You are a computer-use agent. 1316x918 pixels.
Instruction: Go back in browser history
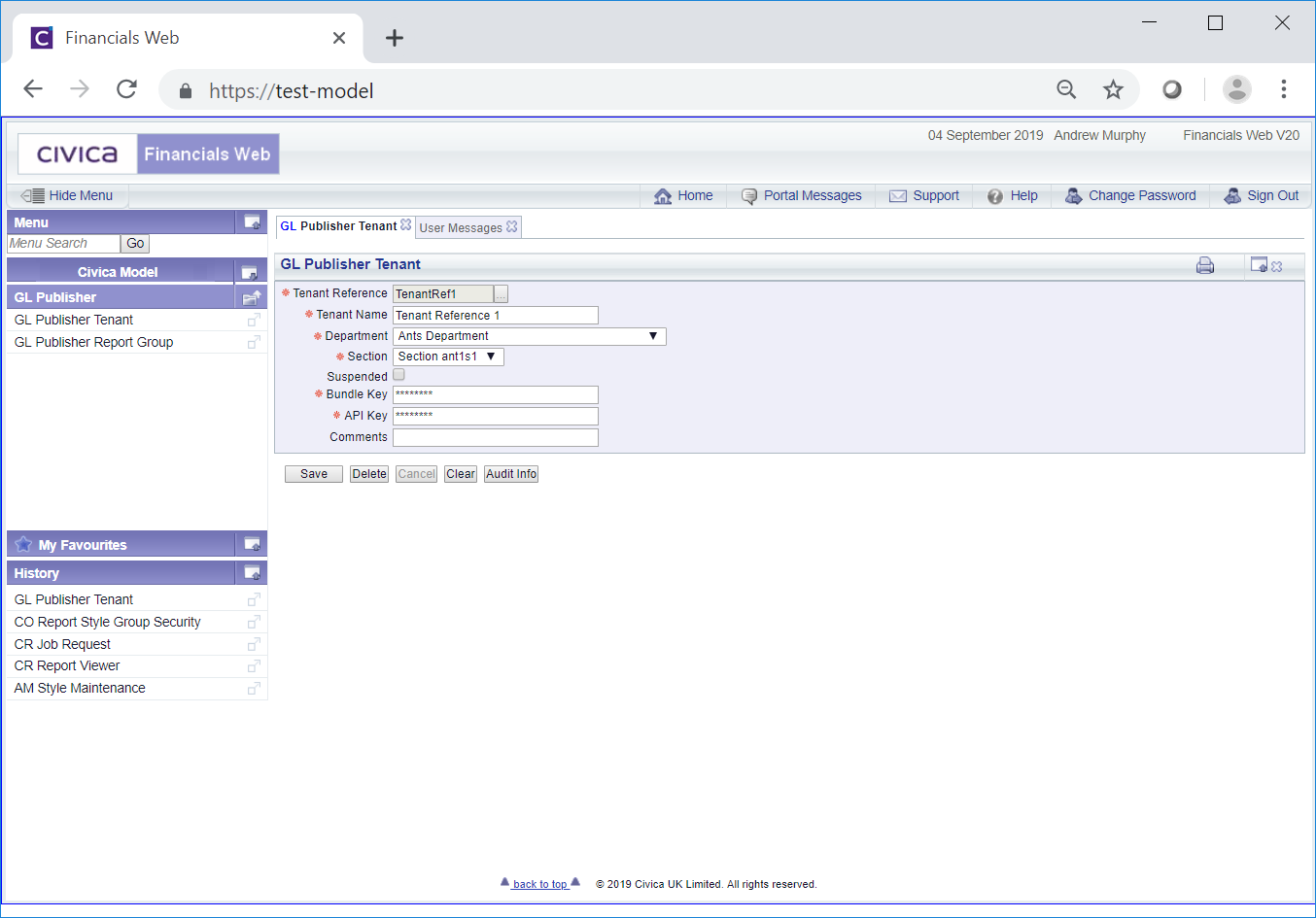(33, 89)
